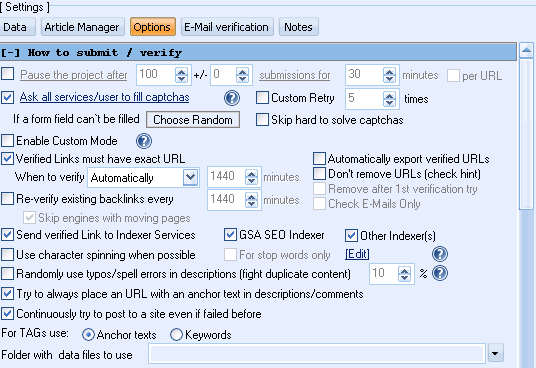
Task: Toggle Ask all services/user to fill captchas checkbox
Action: (8, 97)
